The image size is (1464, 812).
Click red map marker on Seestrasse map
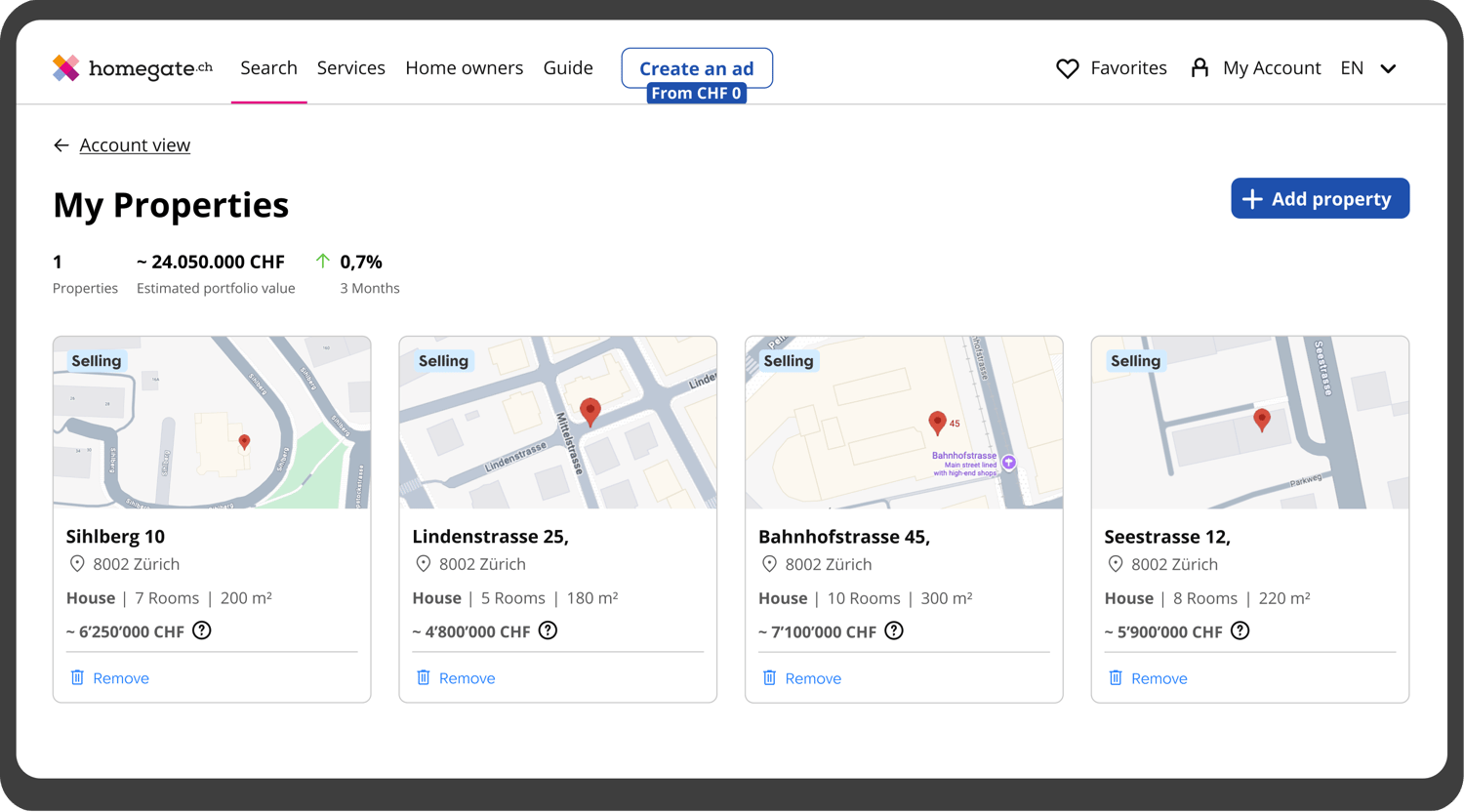pyautogui.click(x=1262, y=420)
